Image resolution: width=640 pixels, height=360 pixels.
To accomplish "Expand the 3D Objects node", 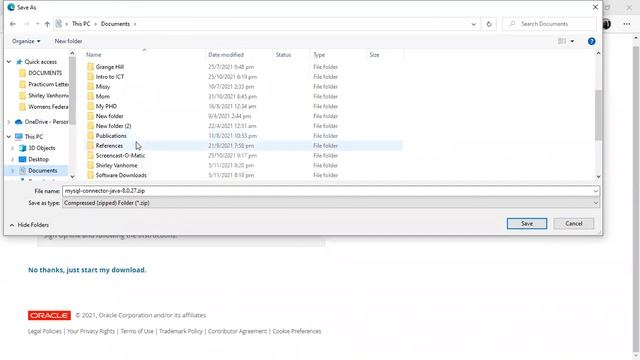I will coord(12,148).
